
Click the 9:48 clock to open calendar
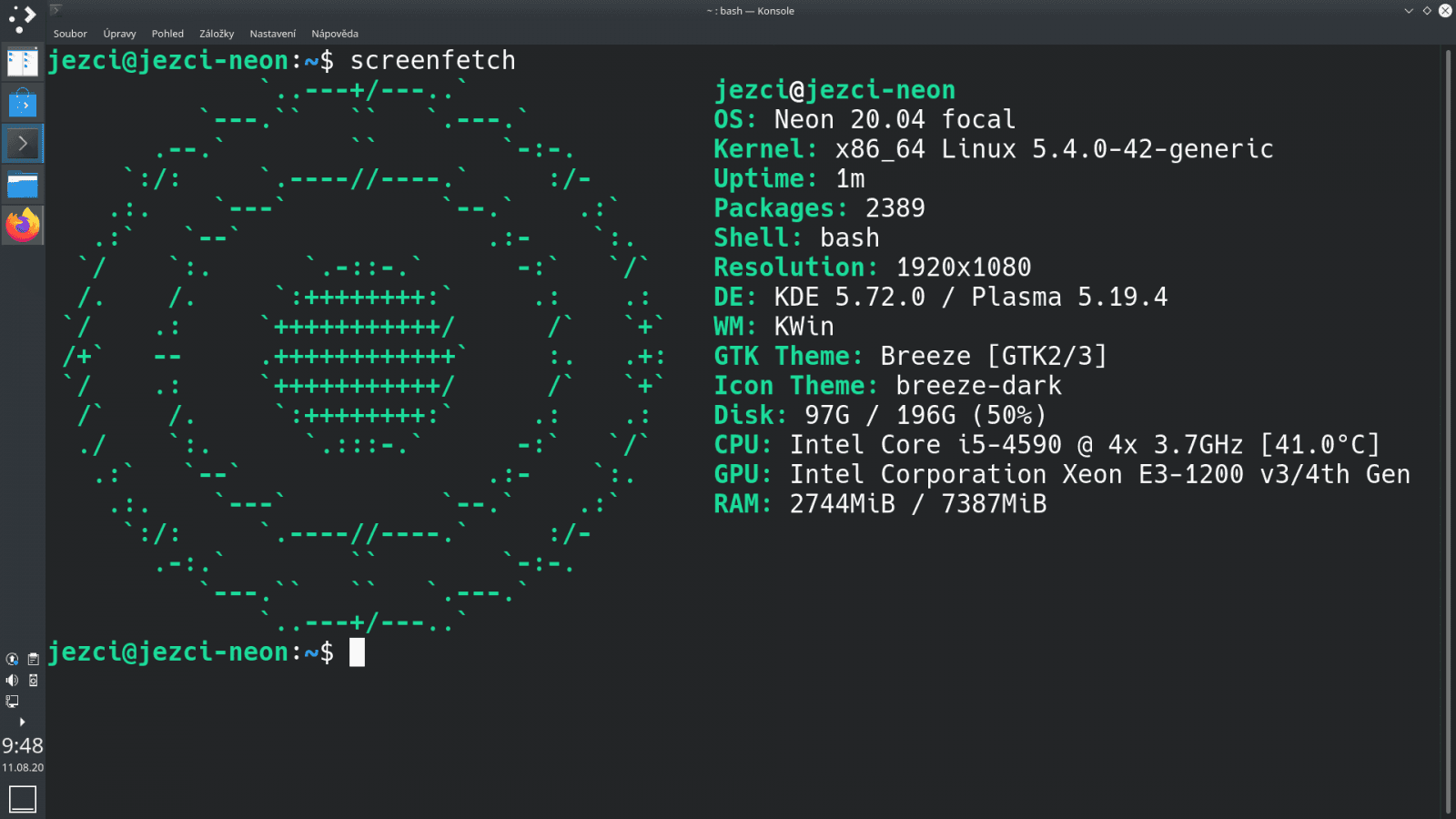point(21,745)
